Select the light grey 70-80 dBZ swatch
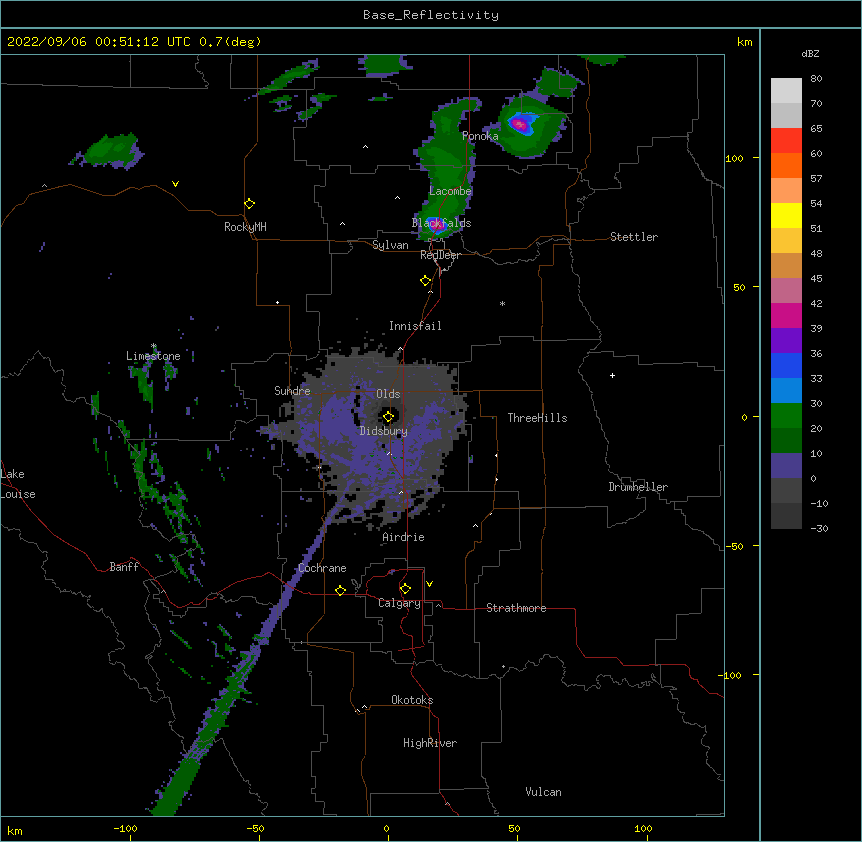862x842 pixels. pyautogui.click(x=786, y=91)
